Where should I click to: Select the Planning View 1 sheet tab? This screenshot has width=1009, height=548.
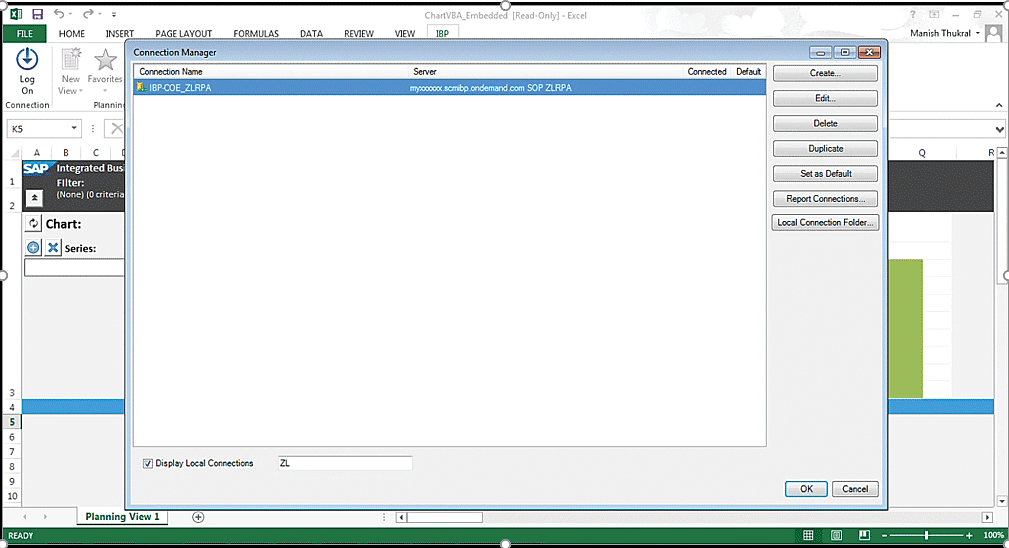[x=122, y=516]
